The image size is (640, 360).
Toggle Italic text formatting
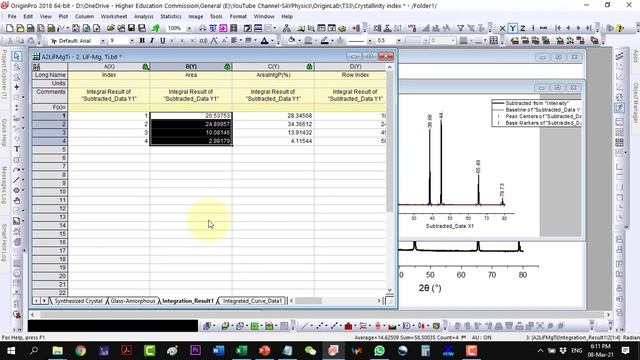pyautogui.click(x=152, y=40)
